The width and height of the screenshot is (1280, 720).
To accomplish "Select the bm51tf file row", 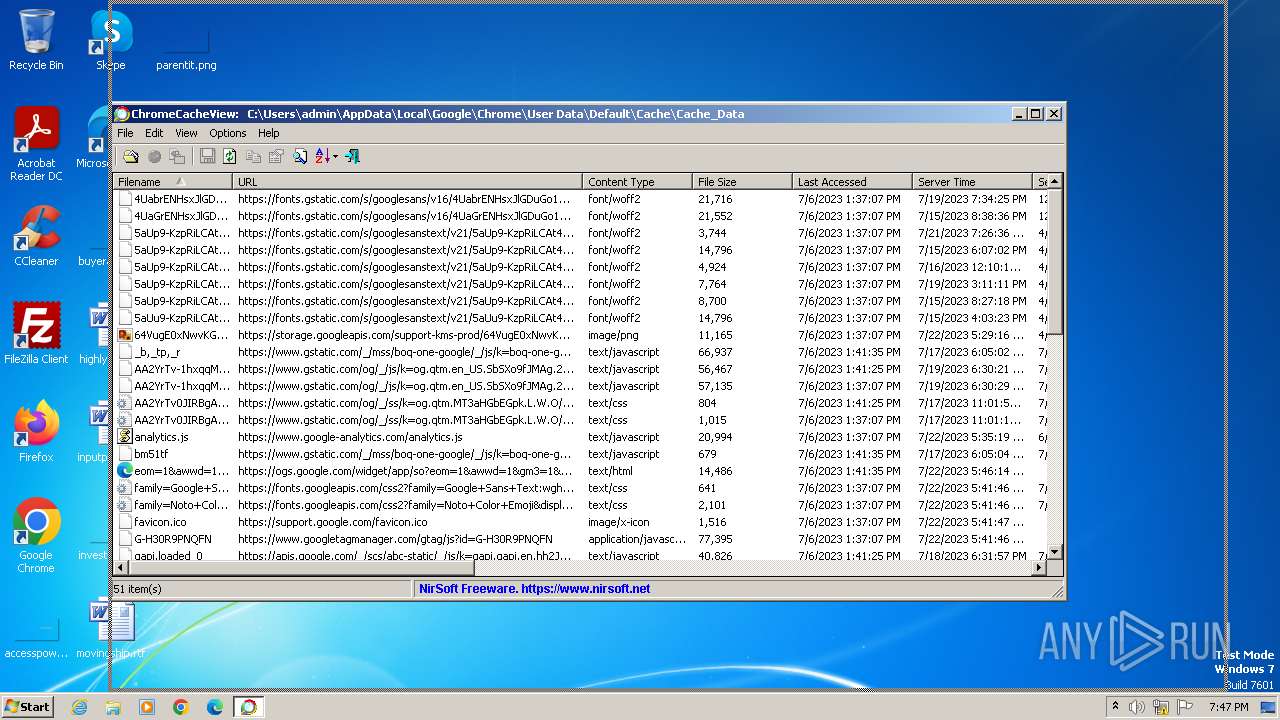I will 580,454.
